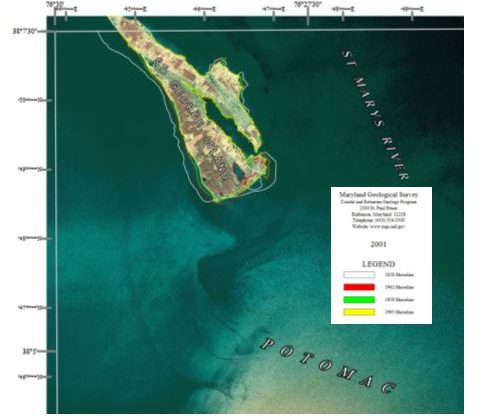Click the small pond near the island's southern tip

[x=239, y=170]
